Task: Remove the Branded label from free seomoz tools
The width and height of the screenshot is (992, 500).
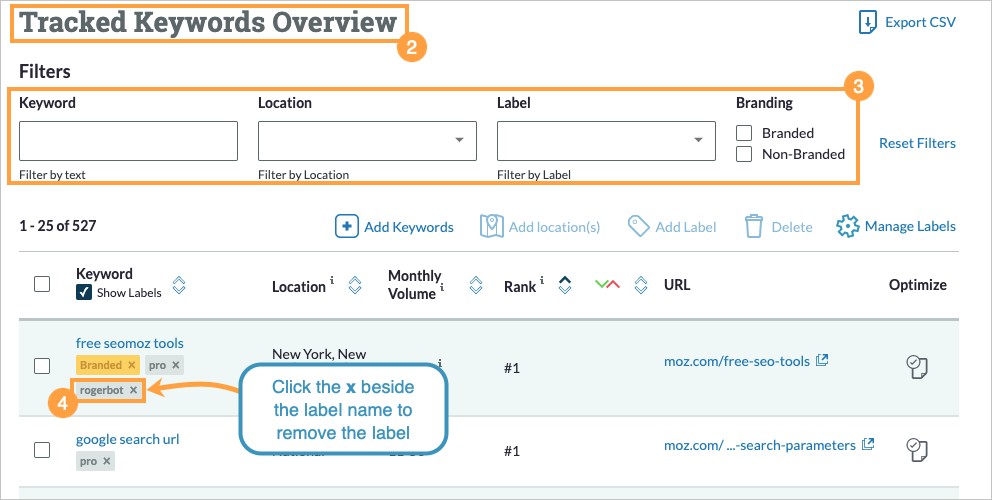Action: tap(132, 366)
